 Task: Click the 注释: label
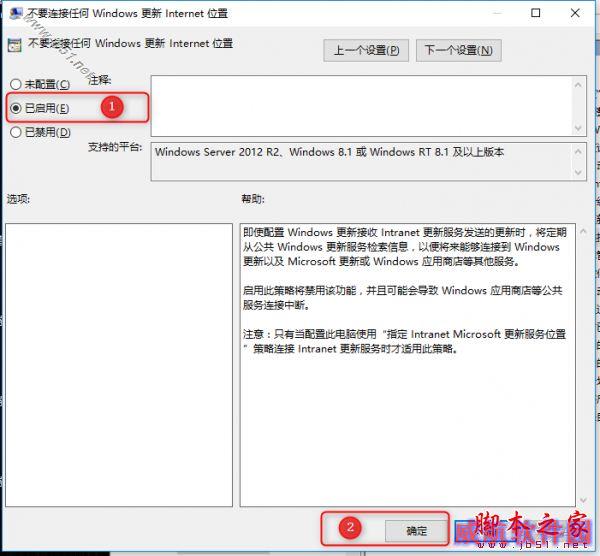click(x=99, y=80)
